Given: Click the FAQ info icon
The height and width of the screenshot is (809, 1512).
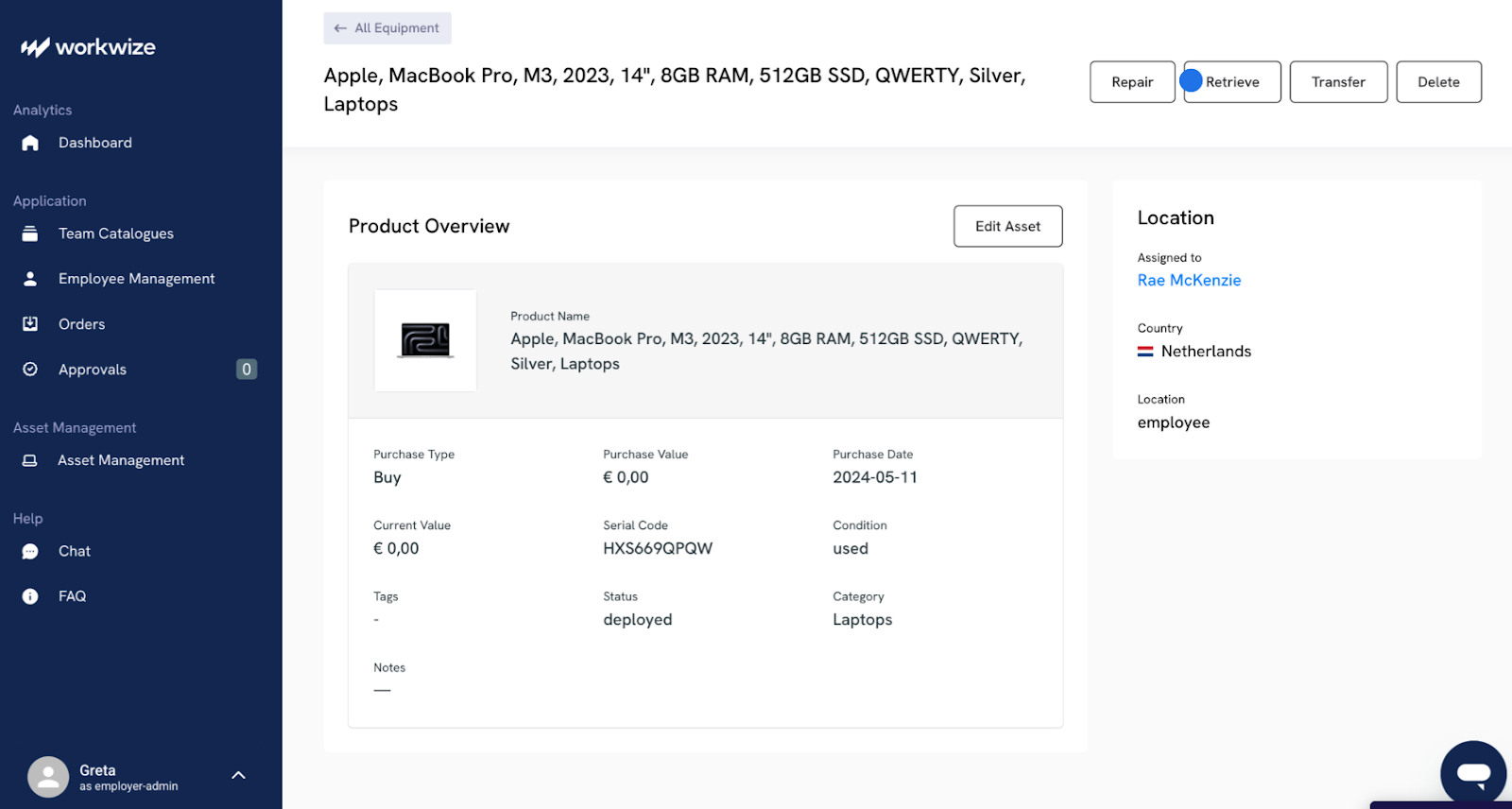Looking at the screenshot, I should click(x=30, y=596).
